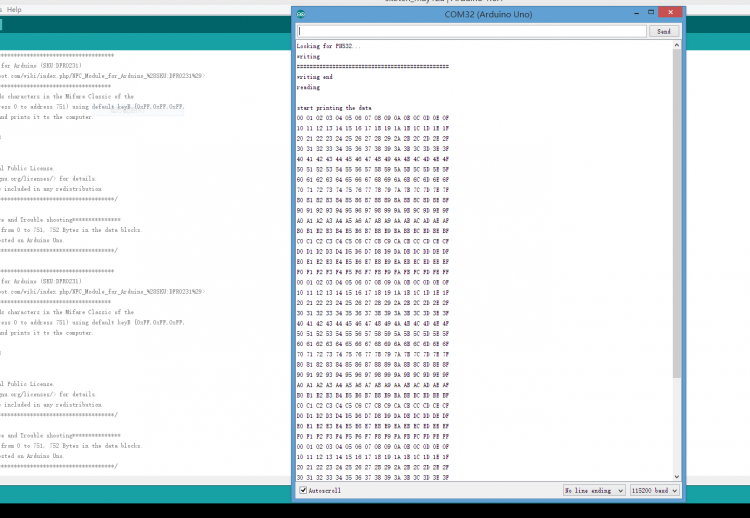This screenshot has width=750, height=518.
Task: Click the wiki URL line in code editor
Action: pos(100,75)
